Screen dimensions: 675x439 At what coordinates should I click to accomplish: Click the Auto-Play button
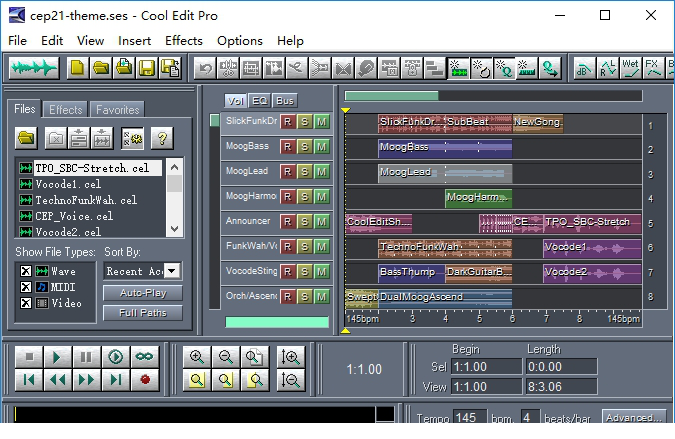pyautogui.click(x=143, y=293)
